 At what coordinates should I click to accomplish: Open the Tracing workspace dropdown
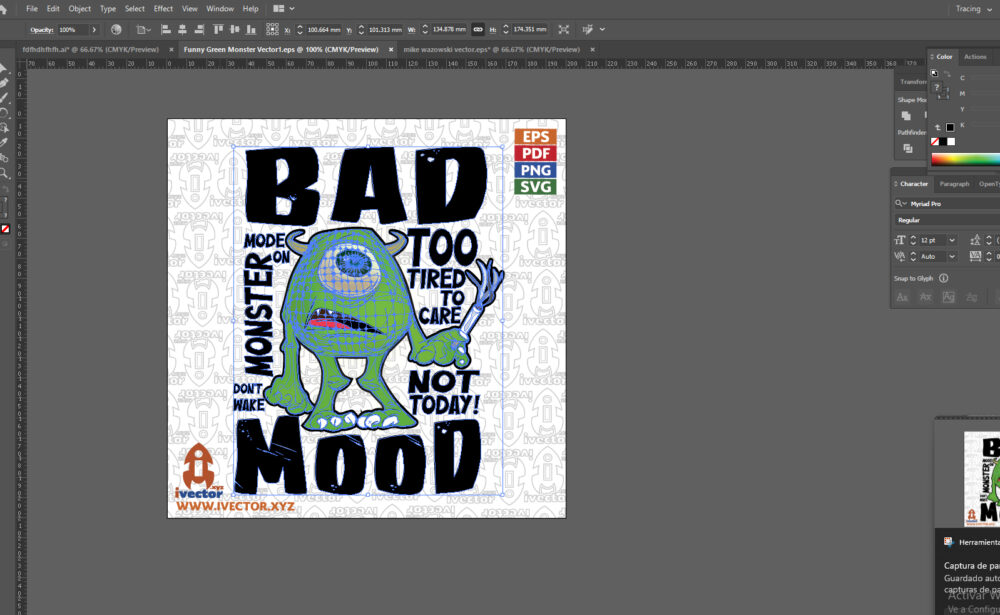[973, 9]
